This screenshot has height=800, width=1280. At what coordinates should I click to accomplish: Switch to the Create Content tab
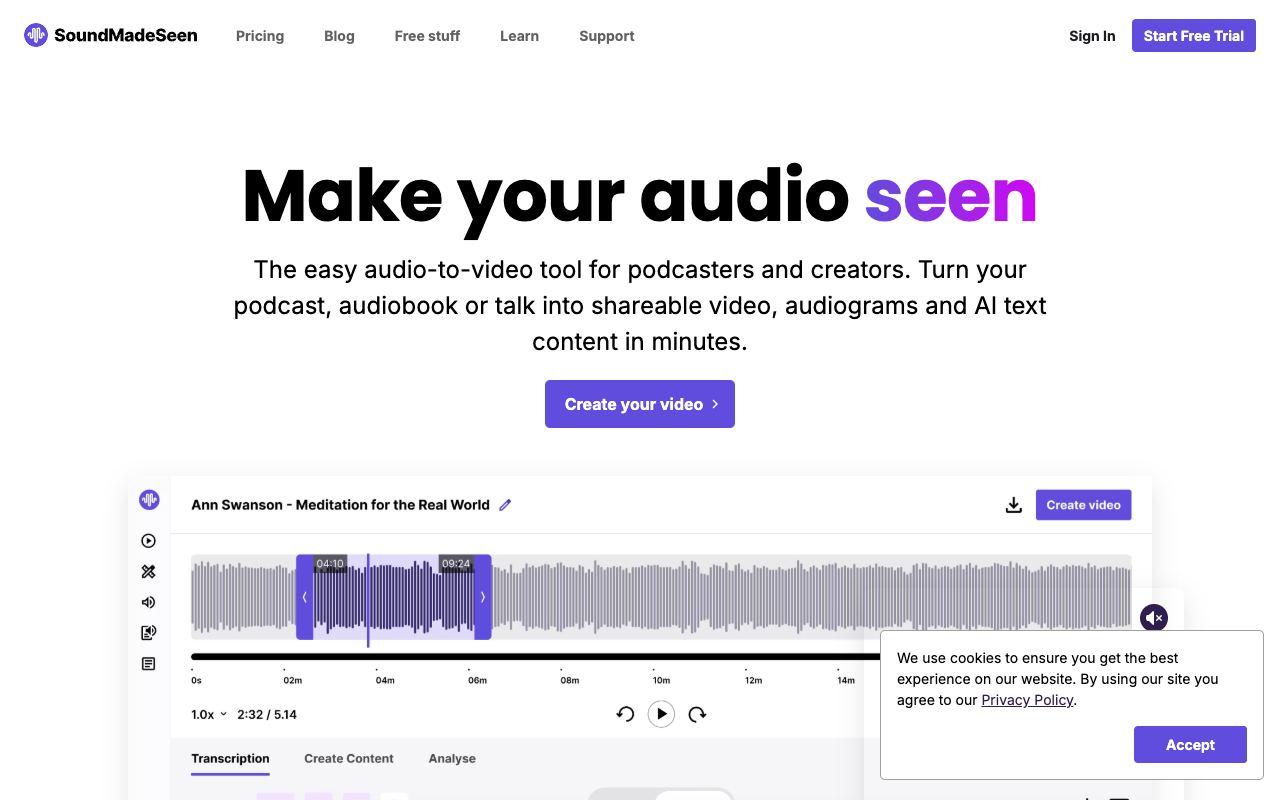[349, 759]
